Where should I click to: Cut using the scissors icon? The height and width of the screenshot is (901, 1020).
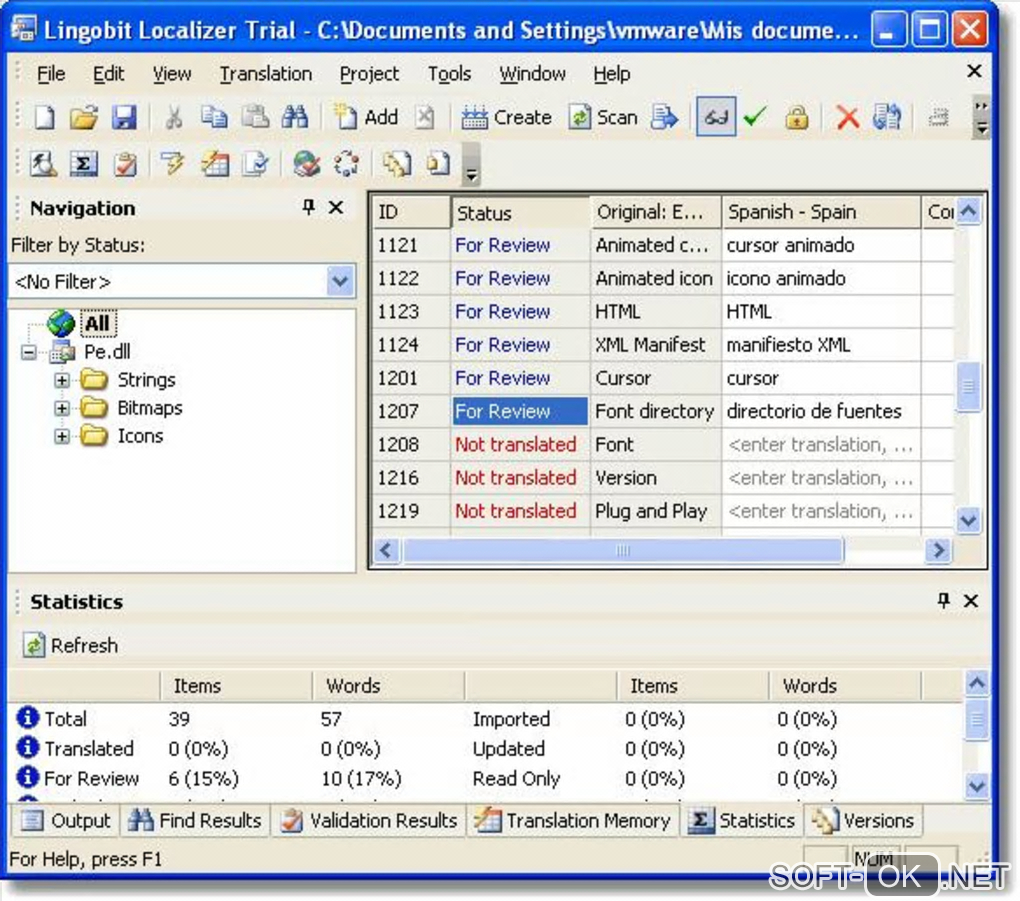tap(174, 118)
